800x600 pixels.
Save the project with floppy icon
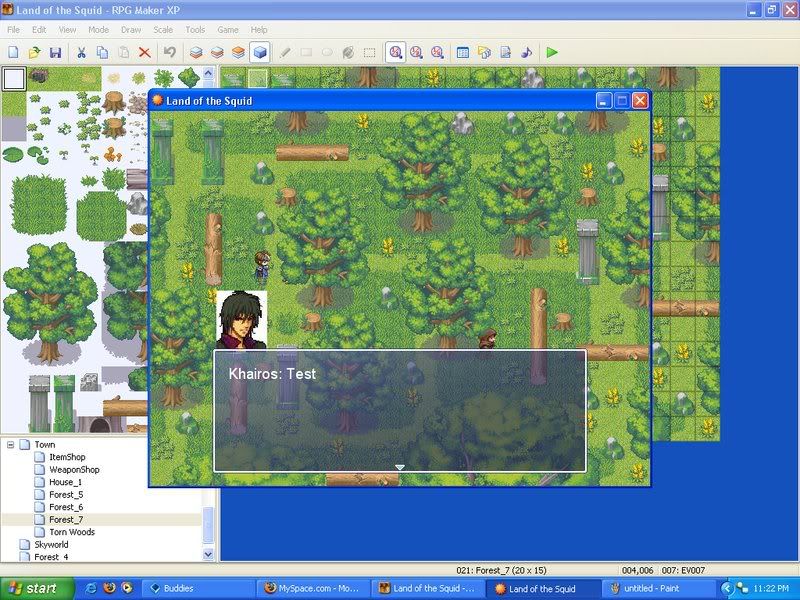pyautogui.click(x=56, y=52)
